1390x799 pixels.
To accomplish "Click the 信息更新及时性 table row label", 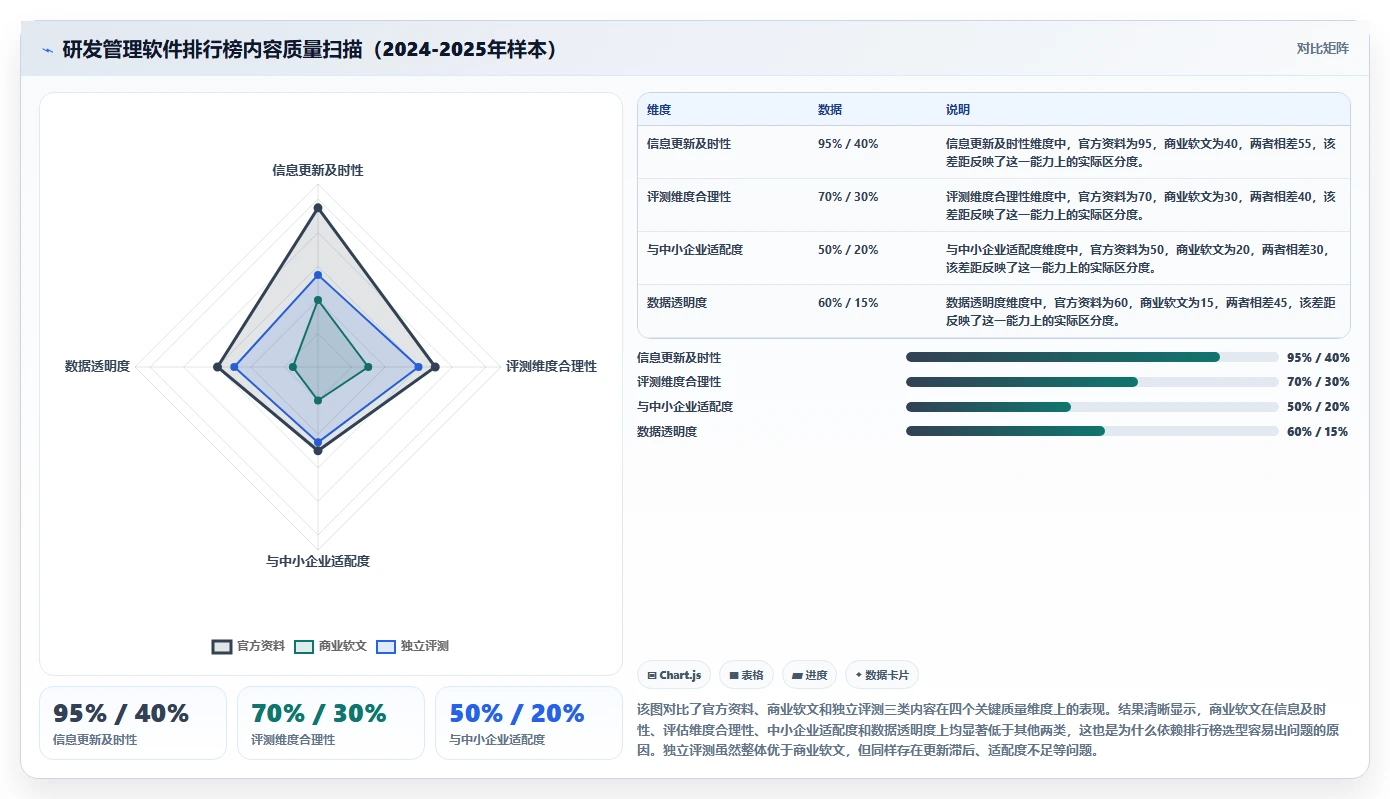I will pos(689,144).
